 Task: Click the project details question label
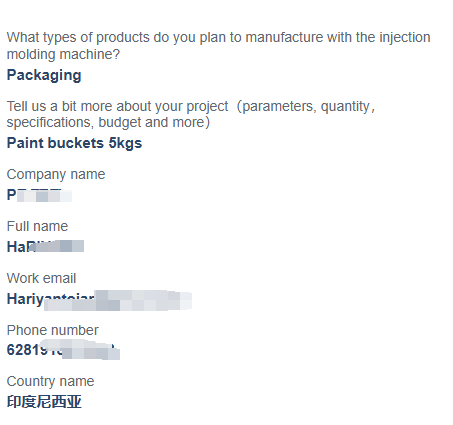tap(191, 114)
